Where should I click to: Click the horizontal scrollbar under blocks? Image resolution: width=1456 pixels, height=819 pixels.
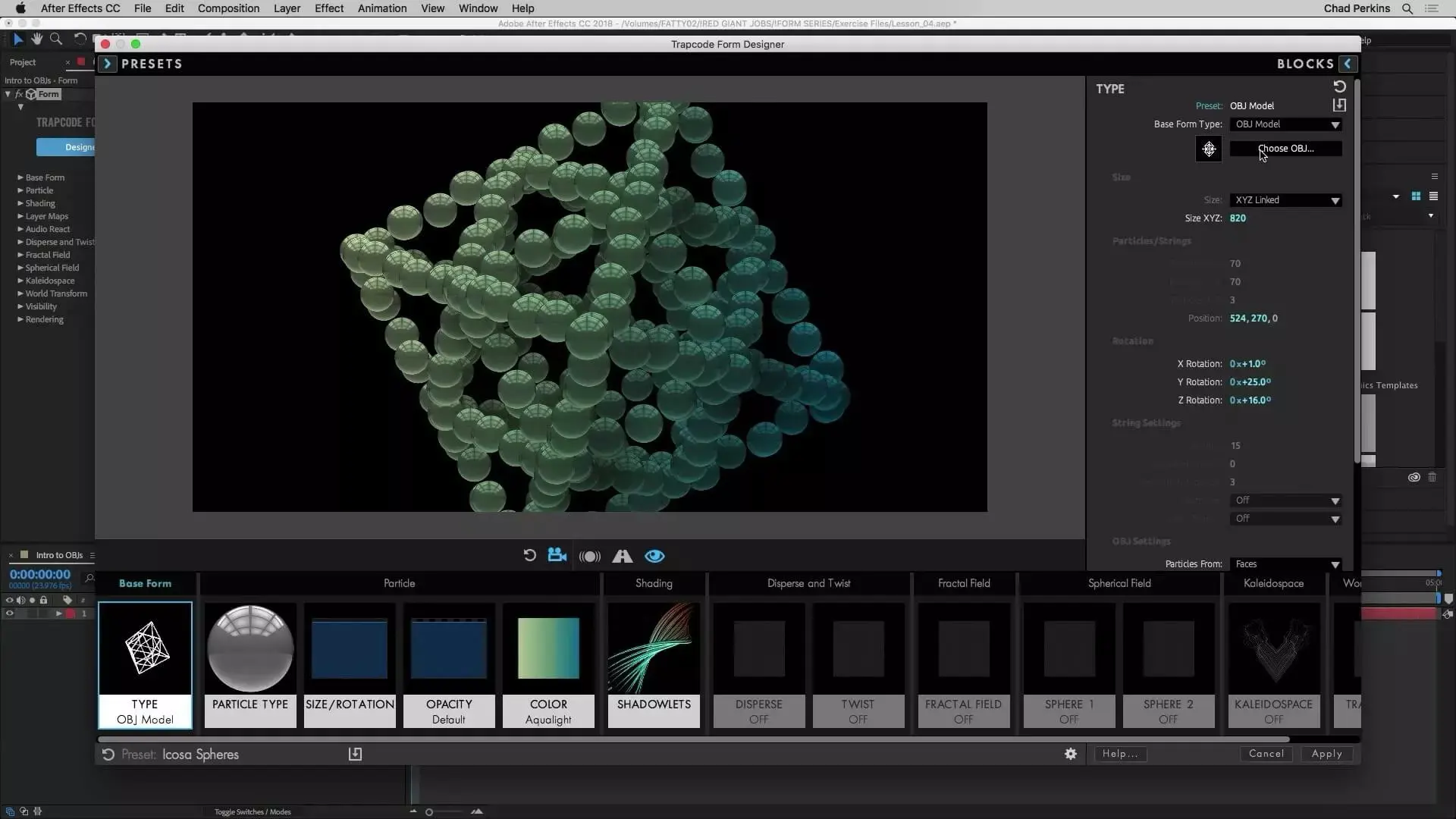click(x=694, y=739)
